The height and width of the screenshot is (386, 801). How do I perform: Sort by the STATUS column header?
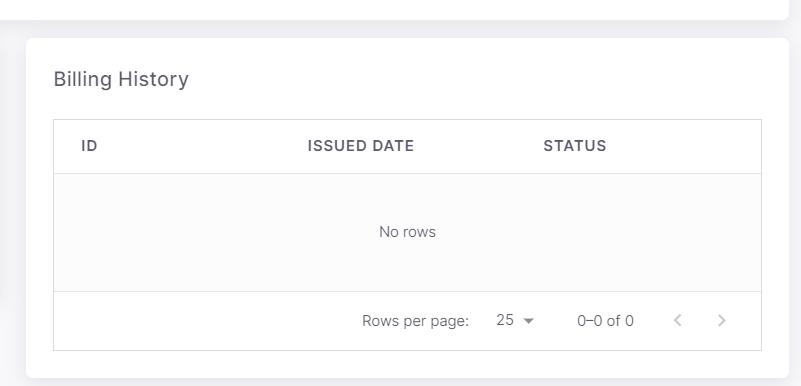point(575,146)
